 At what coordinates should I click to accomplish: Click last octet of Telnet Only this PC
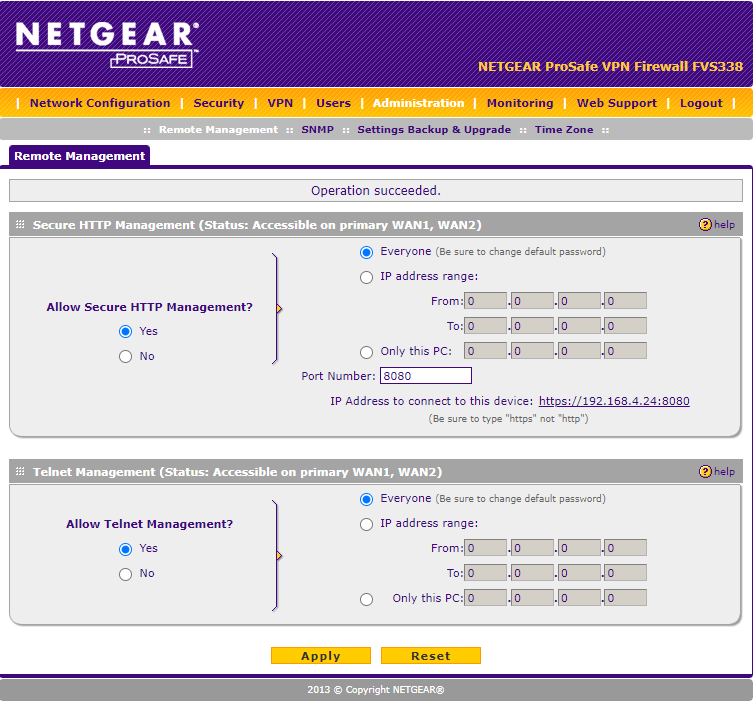[625, 597]
